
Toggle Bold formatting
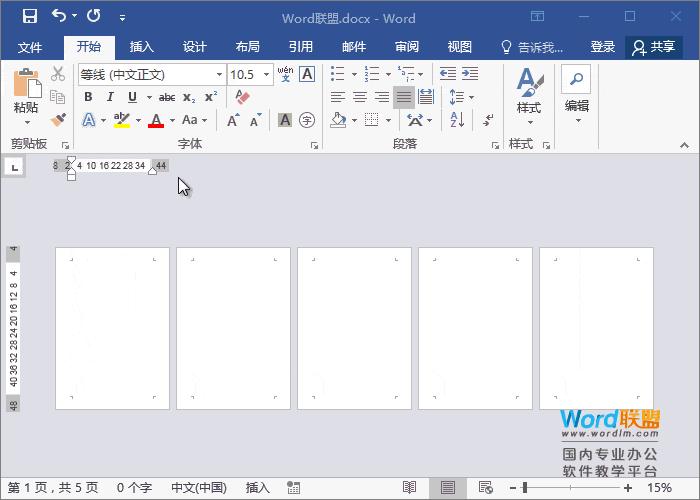(x=88, y=97)
